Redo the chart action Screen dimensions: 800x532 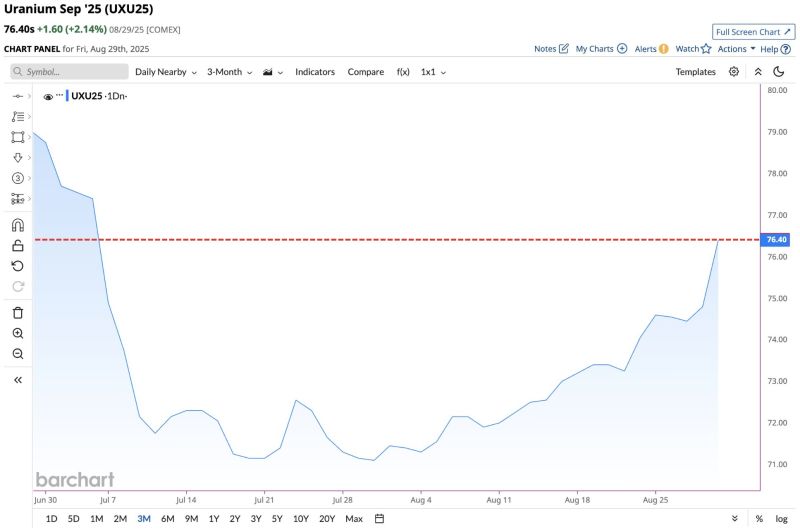[18, 286]
